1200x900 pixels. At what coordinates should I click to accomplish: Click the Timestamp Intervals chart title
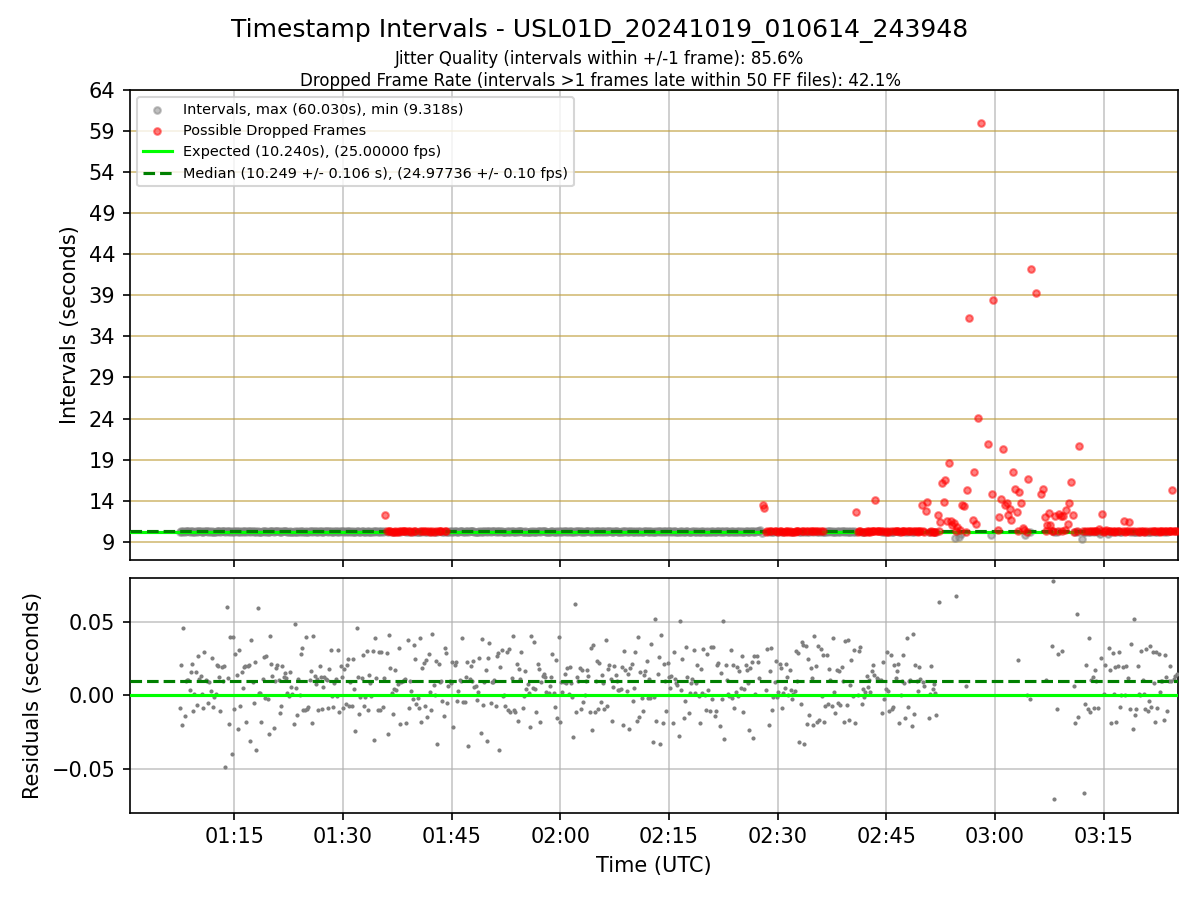pyautogui.click(x=599, y=29)
